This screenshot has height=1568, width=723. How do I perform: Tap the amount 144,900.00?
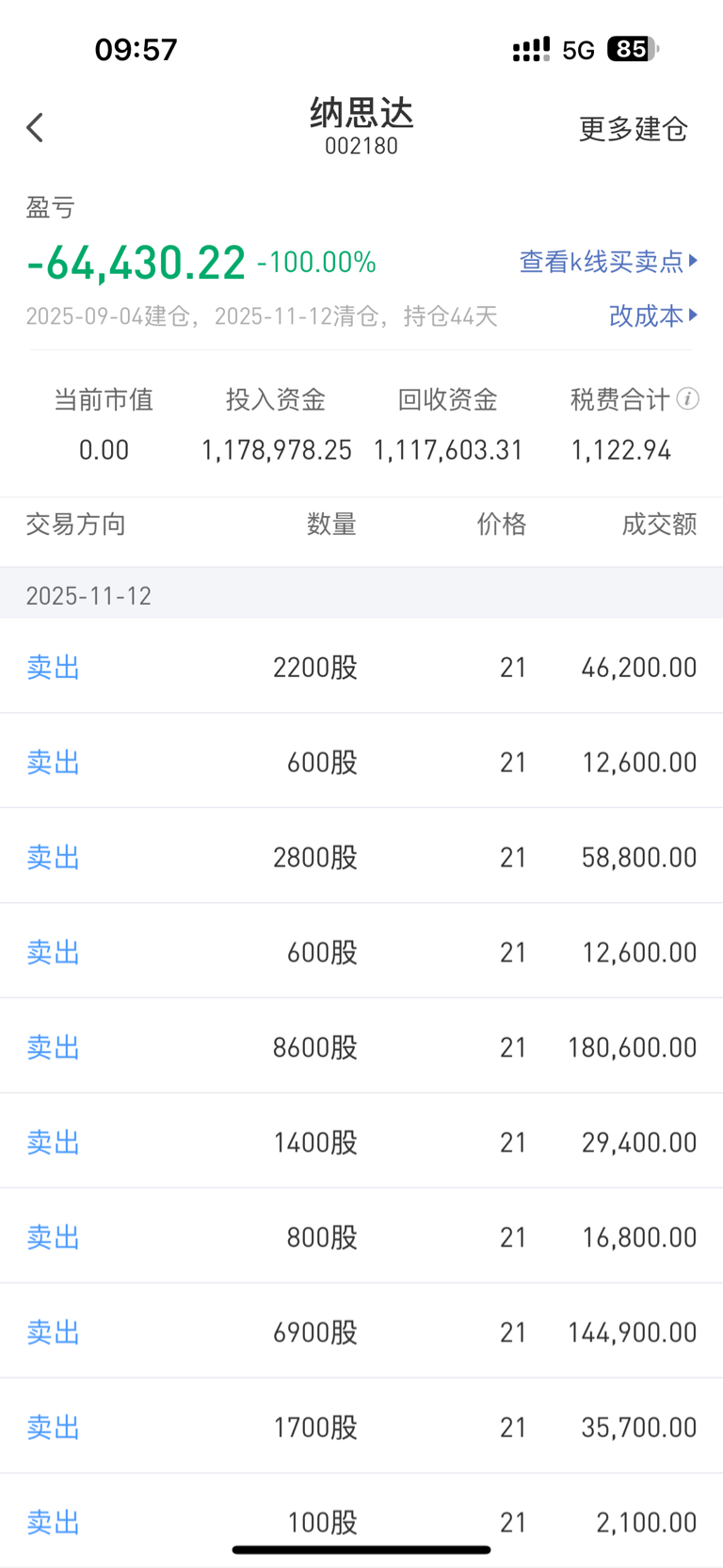(x=633, y=1333)
